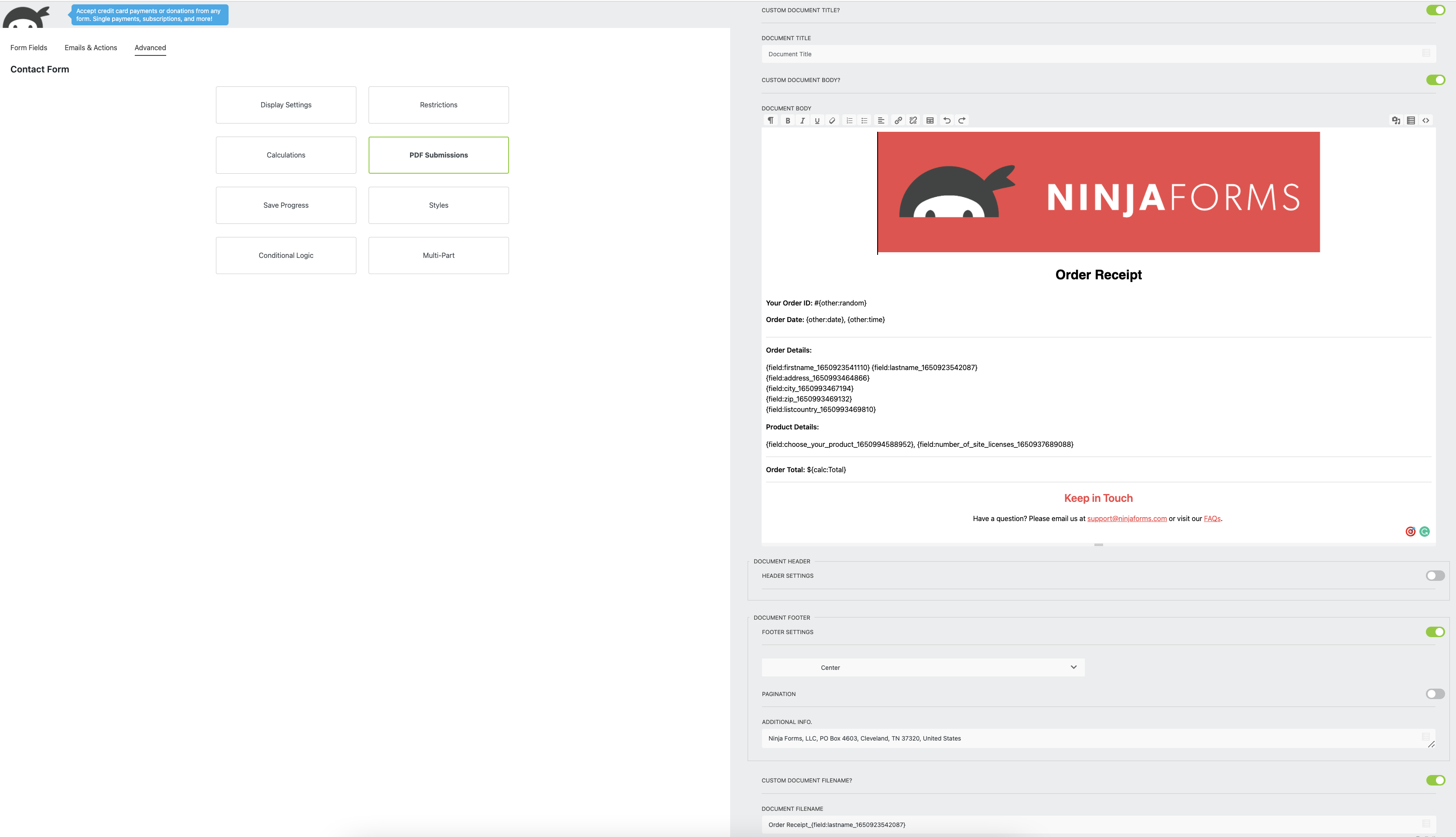Viewport: 1456px width, 837px height.
Task: Switch to code view in the editor
Action: (x=1426, y=120)
